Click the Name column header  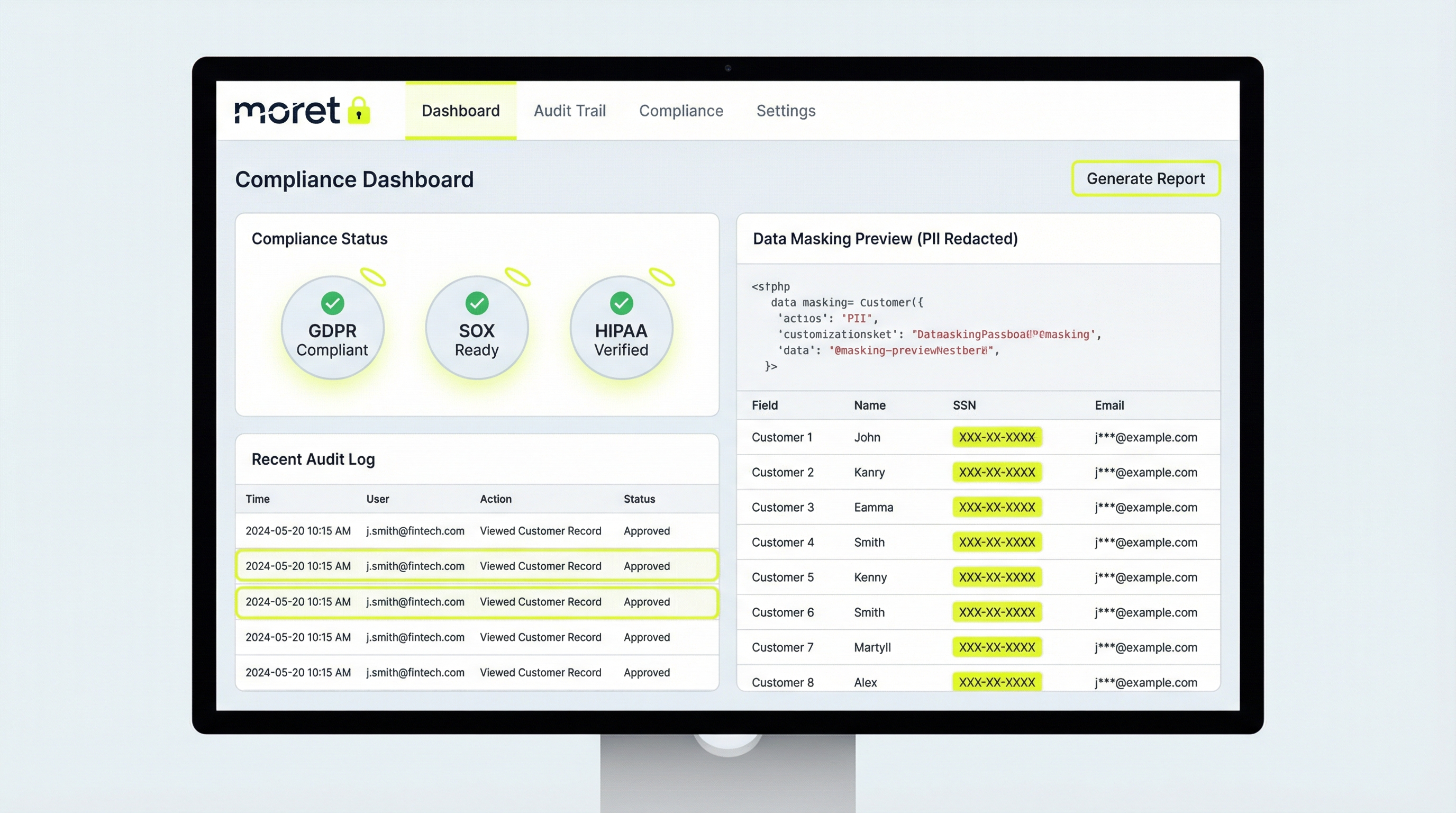869,405
